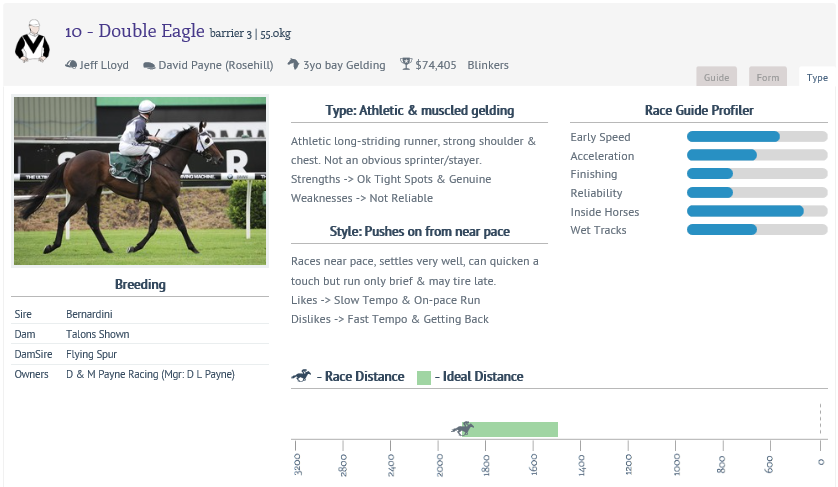Click the horse marker on distance axis

pyautogui.click(x=462, y=429)
